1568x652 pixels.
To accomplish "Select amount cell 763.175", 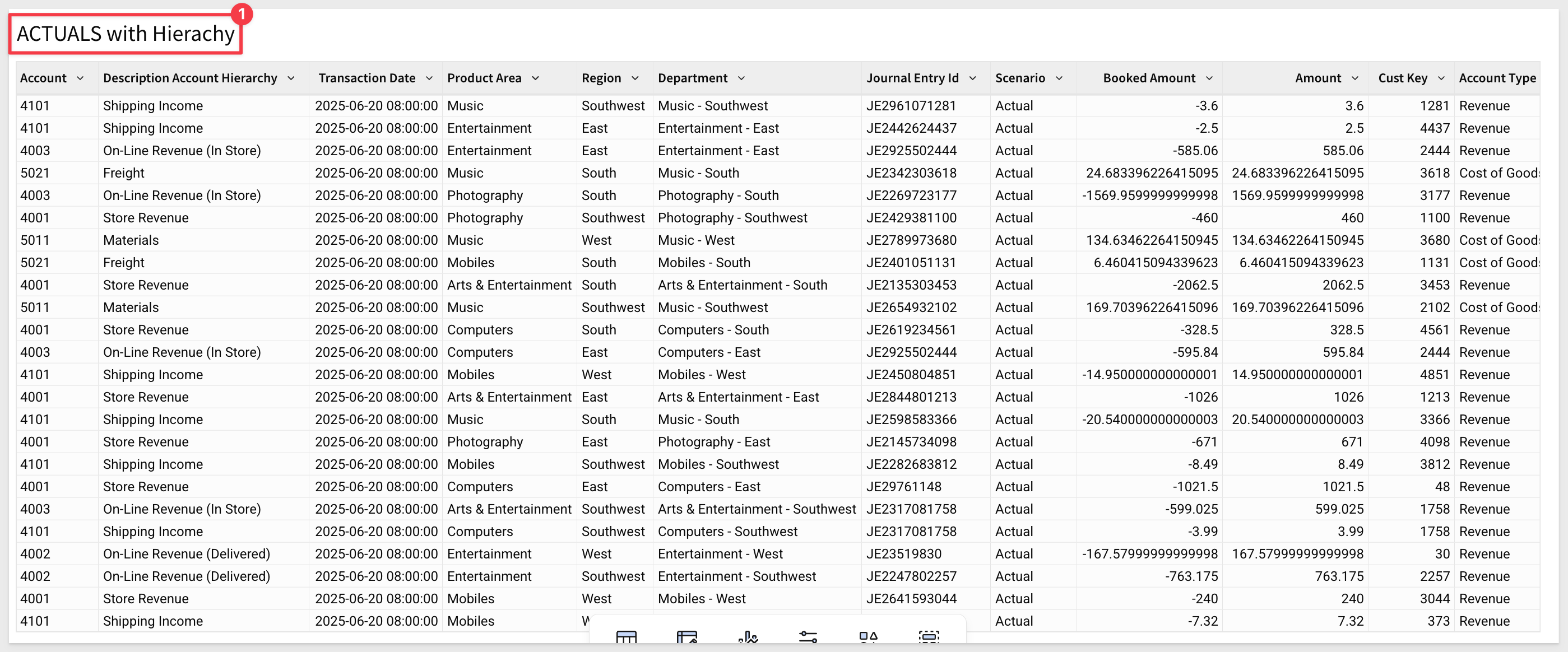I will click(x=1339, y=576).
